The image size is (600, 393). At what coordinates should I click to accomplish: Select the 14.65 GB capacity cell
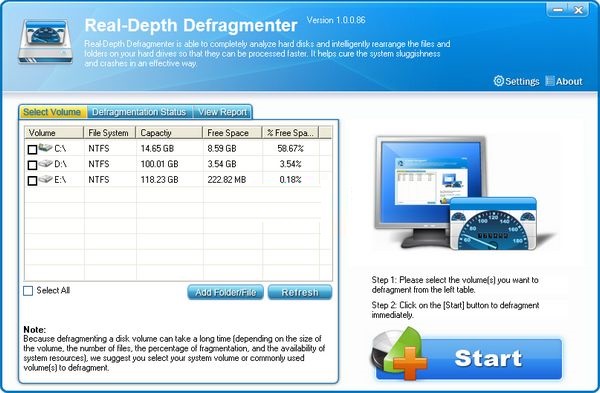(x=157, y=148)
